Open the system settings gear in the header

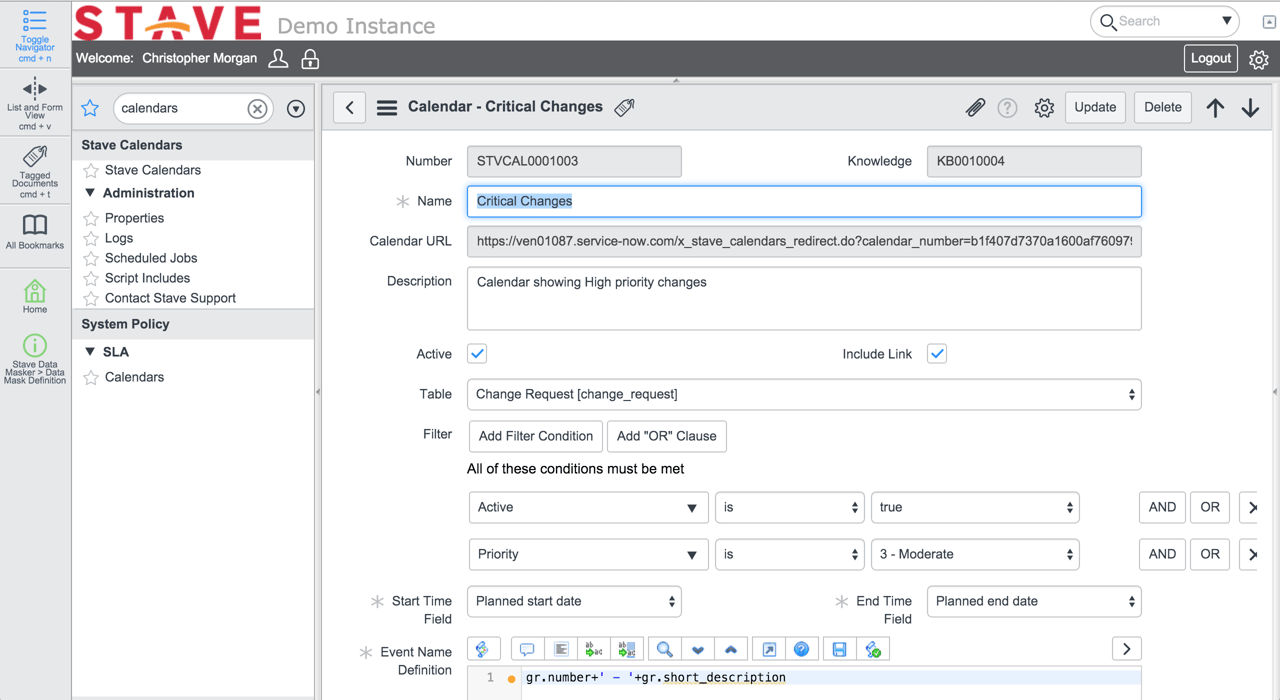click(x=1259, y=59)
